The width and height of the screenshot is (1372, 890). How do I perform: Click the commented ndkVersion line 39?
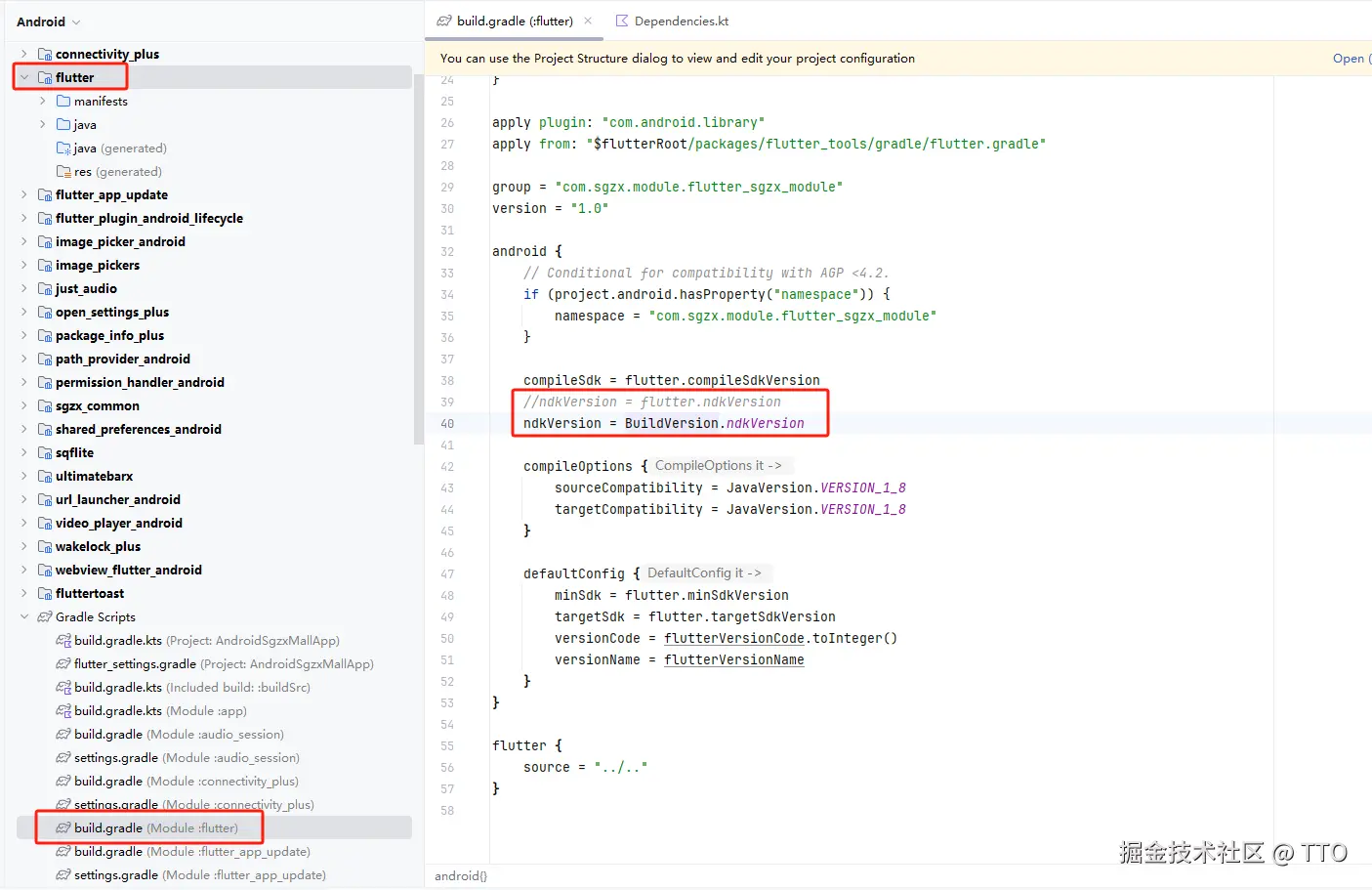652,402
